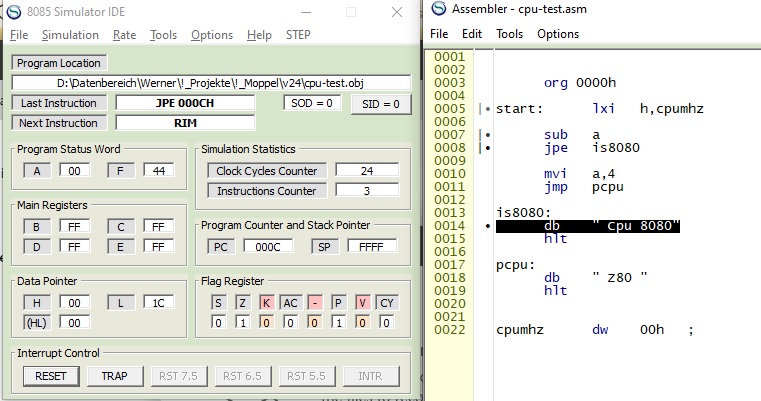Select the highlighted db " cpu 8080" line

(588, 227)
